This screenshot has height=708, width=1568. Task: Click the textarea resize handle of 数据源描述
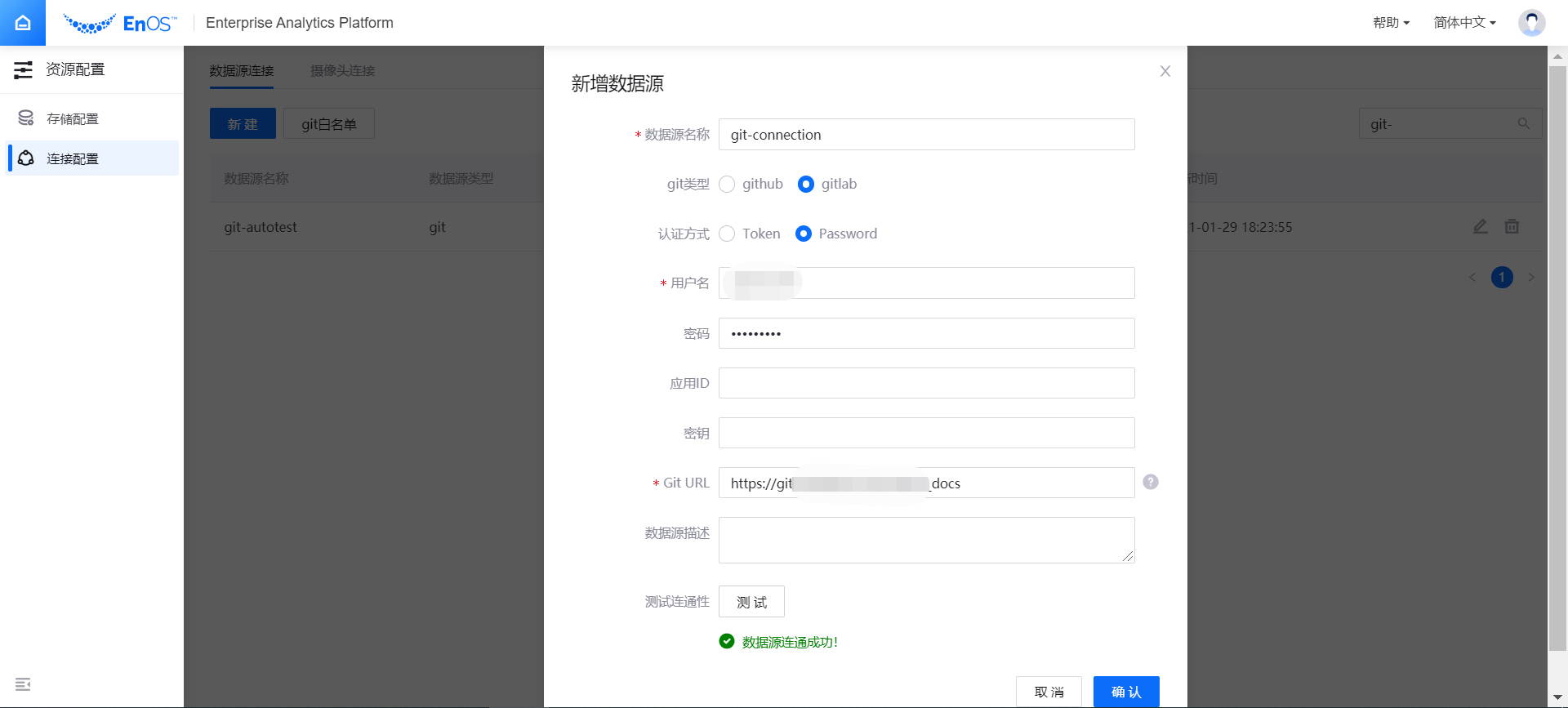pyautogui.click(x=1128, y=556)
